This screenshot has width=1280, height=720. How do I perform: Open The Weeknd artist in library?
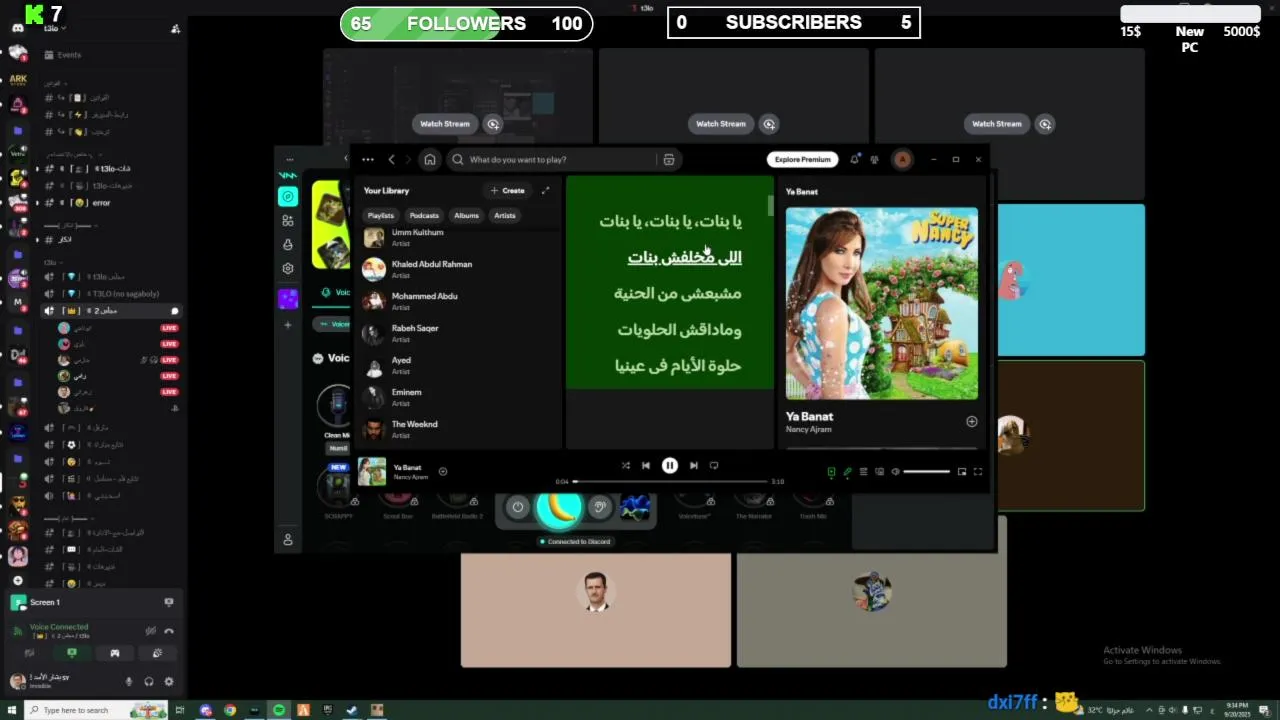pyautogui.click(x=458, y=429)
